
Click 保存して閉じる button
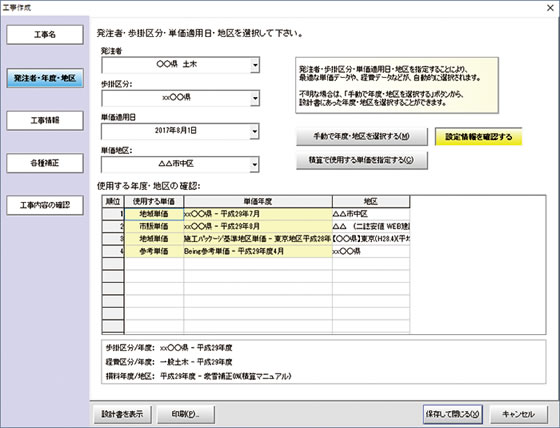click(453, 414)
